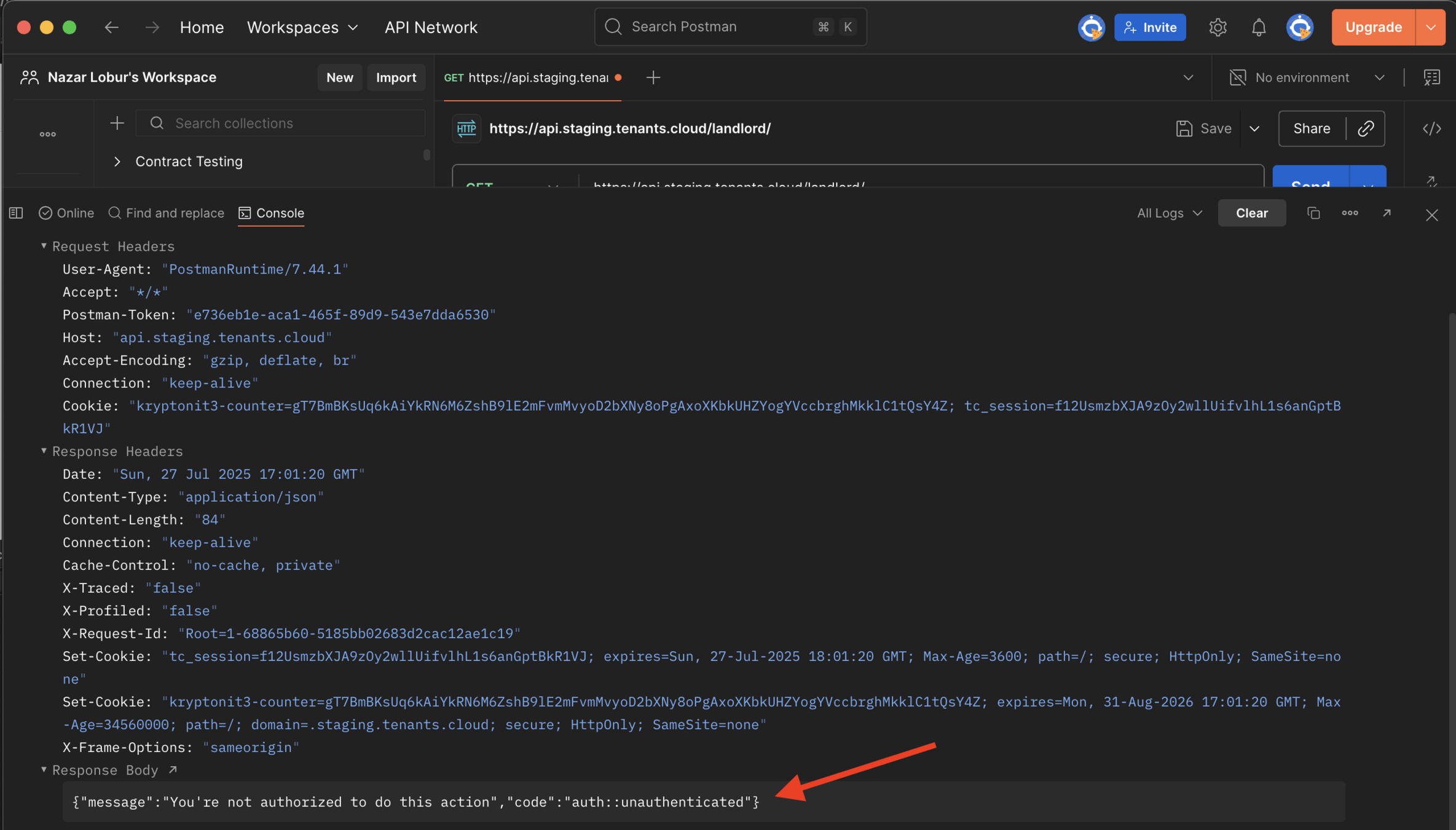Open the code snippet panel icon

(1431, 128)
